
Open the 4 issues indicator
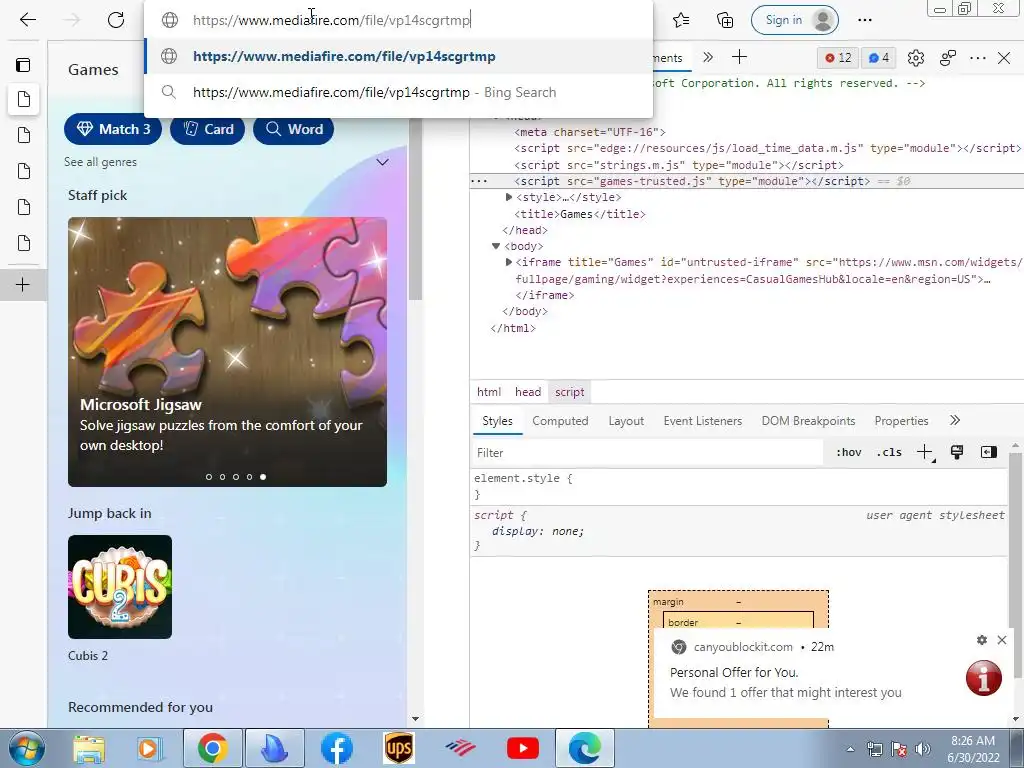coord(879,58)
